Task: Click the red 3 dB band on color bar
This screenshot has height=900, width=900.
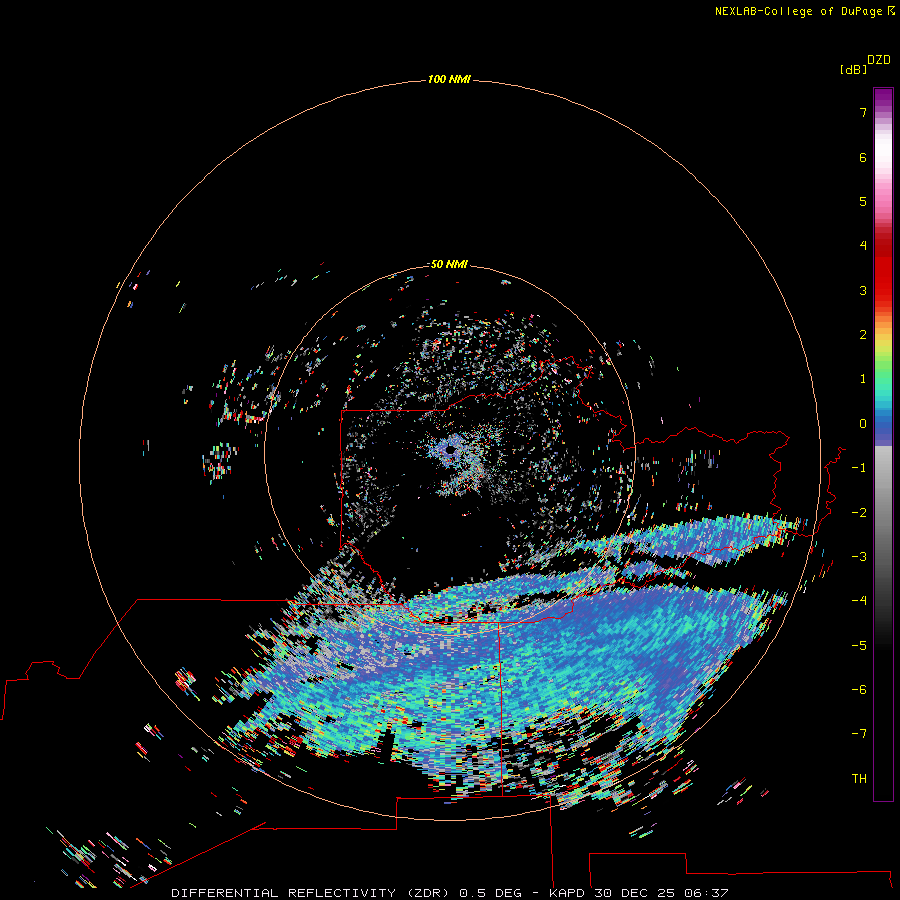Action: pyautogui.click(x=883, y=290)
